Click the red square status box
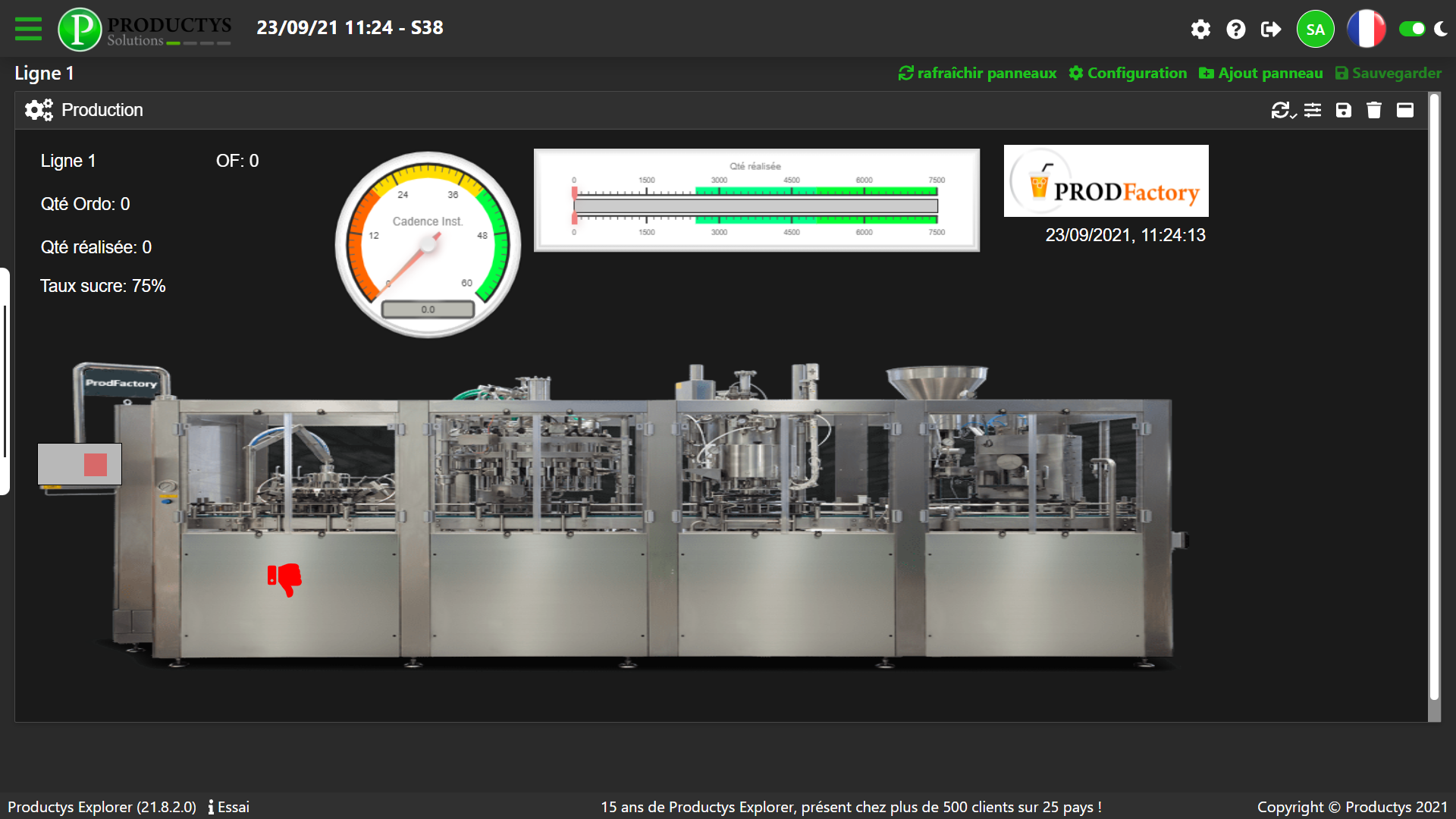The width and height of the screenshot is (1456, 819). (x=96, y=464)
